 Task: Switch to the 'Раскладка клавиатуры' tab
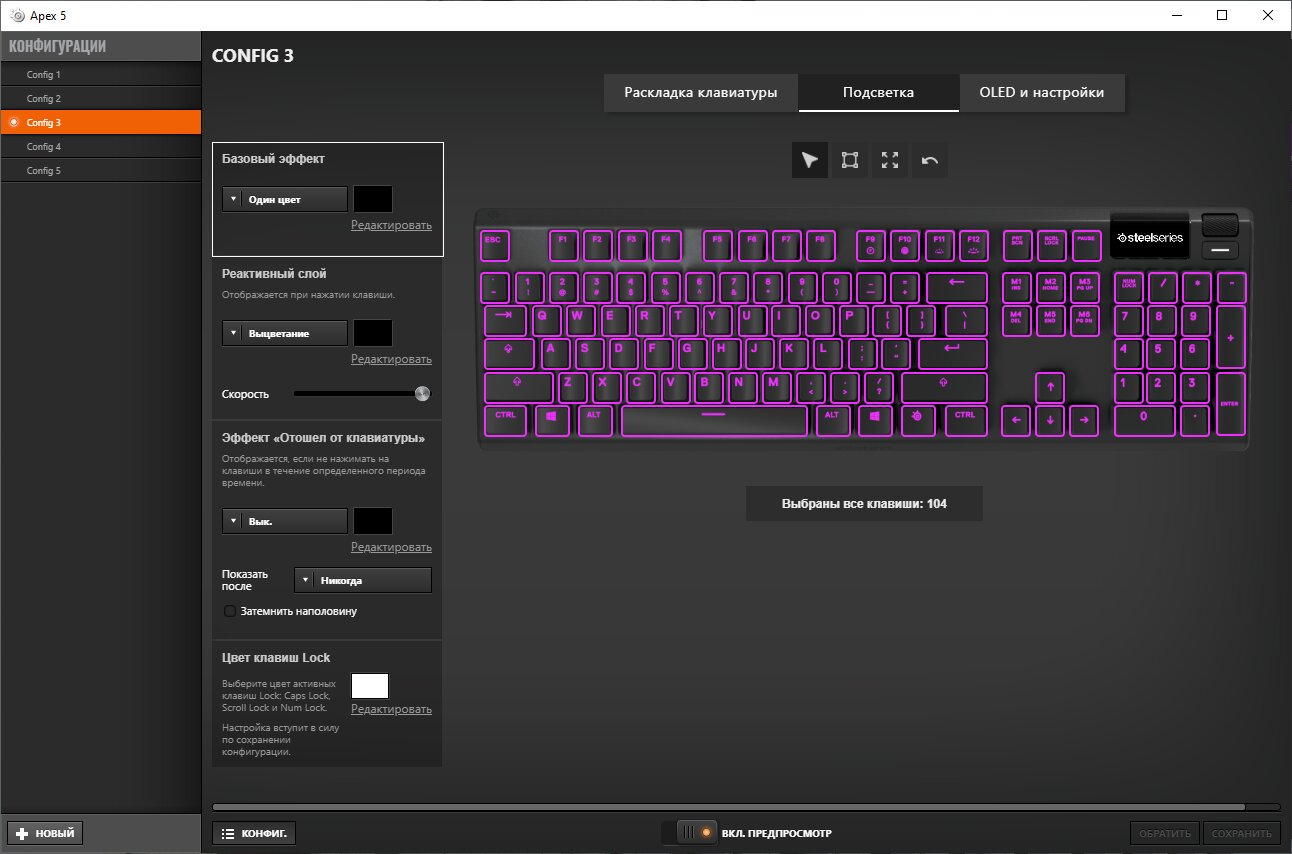coord(701,92)
